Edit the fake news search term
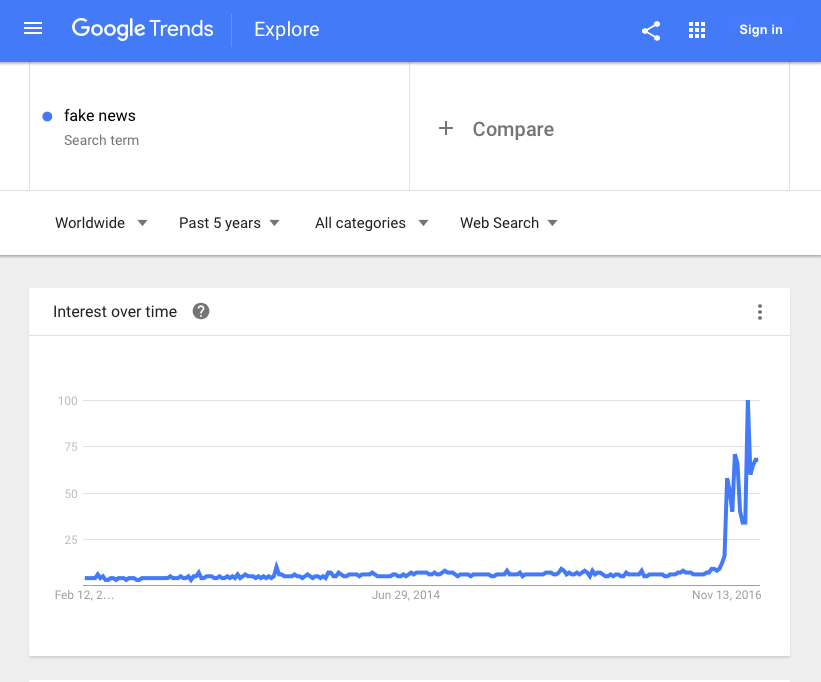This screenshot has height=682, width=821. click(100, 116)
